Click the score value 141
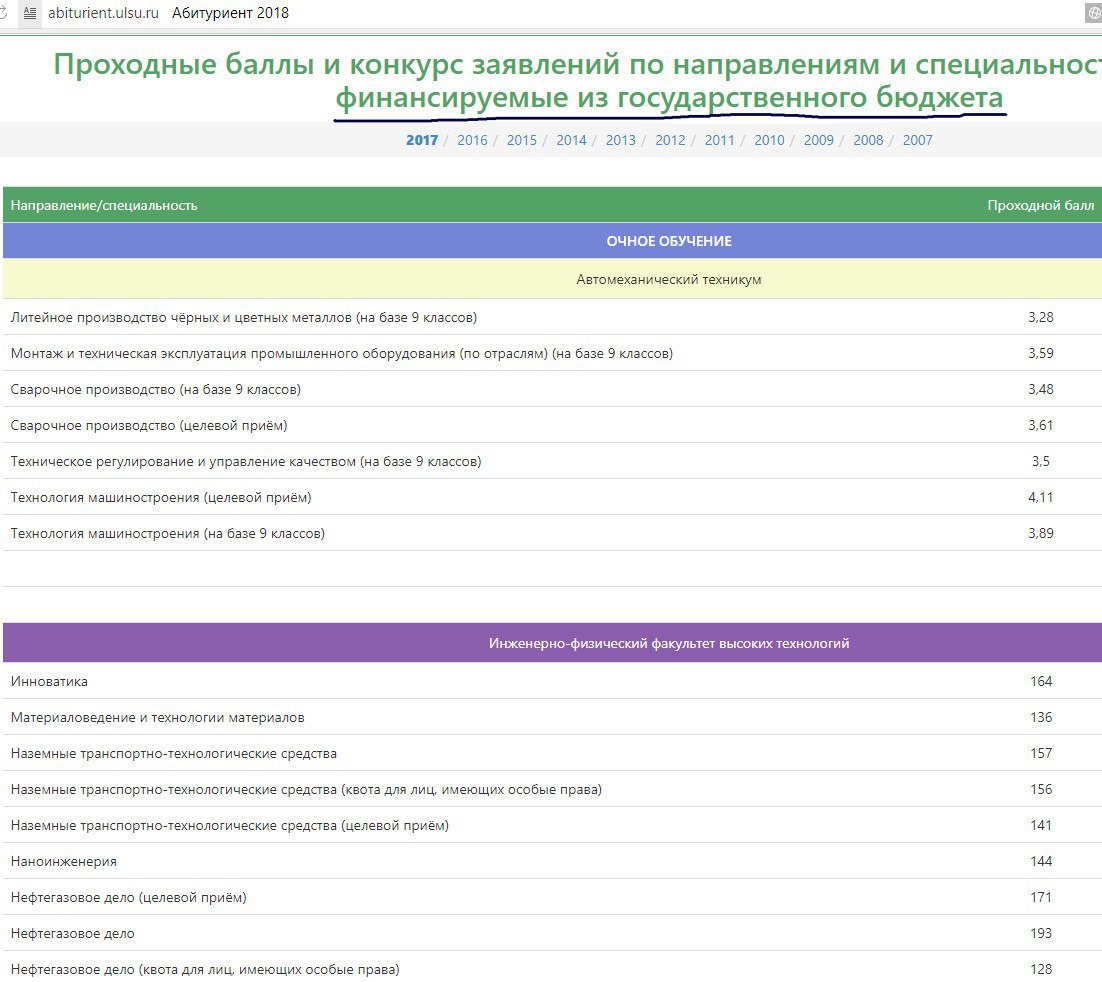This screenshot has height=982, width=1102. point(1041,825)
